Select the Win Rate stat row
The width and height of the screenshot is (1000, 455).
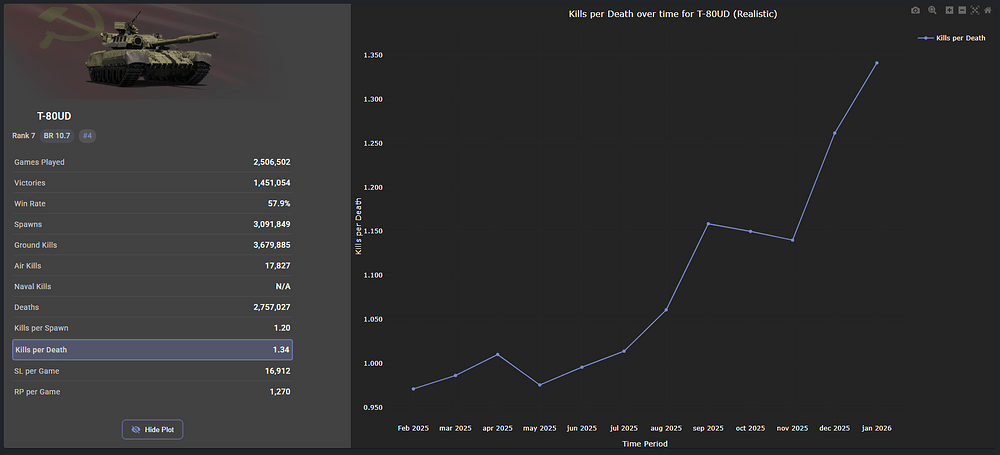pyautogui.click(x=152, y=203)
